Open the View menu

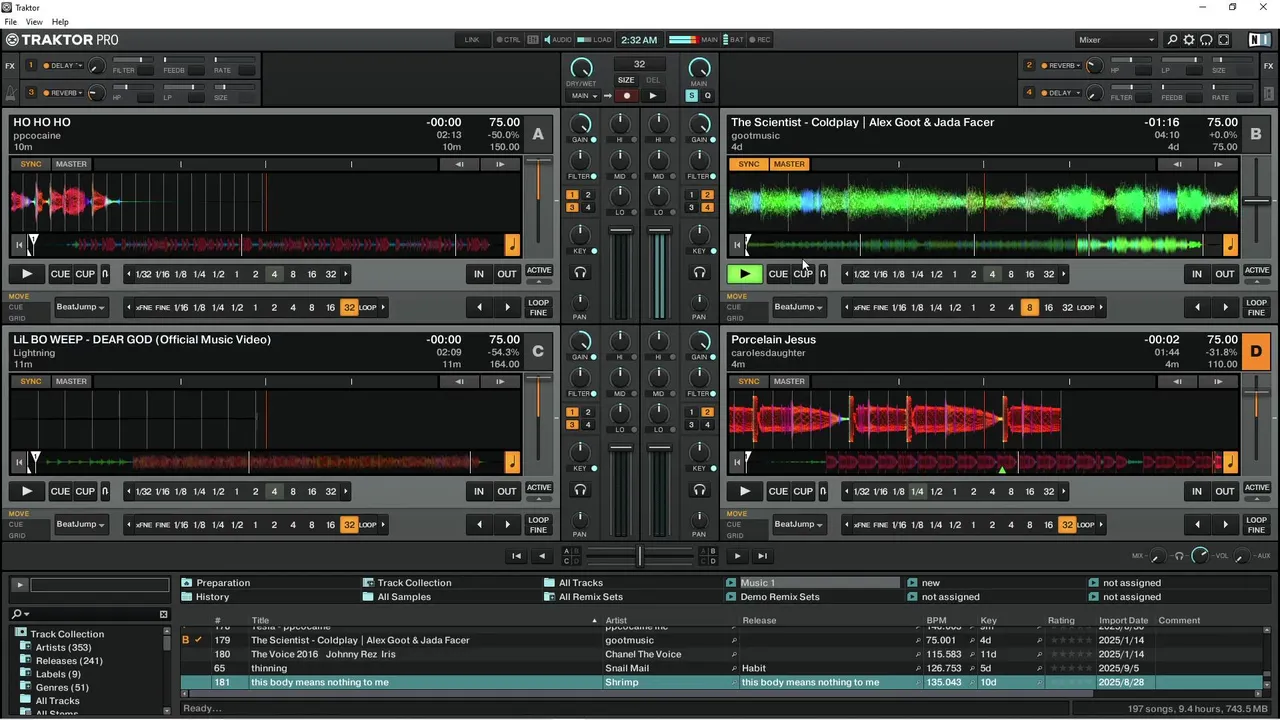tap(34, 21)
